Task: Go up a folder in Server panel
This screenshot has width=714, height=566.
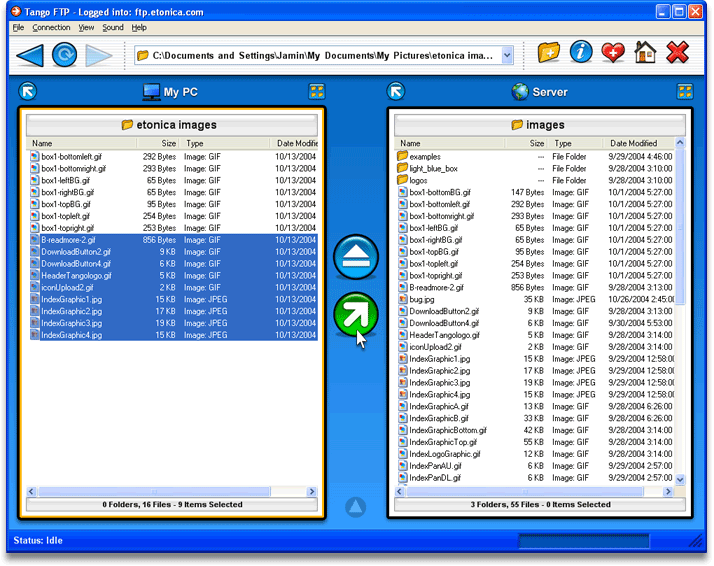Action: (x=396, y=92)
